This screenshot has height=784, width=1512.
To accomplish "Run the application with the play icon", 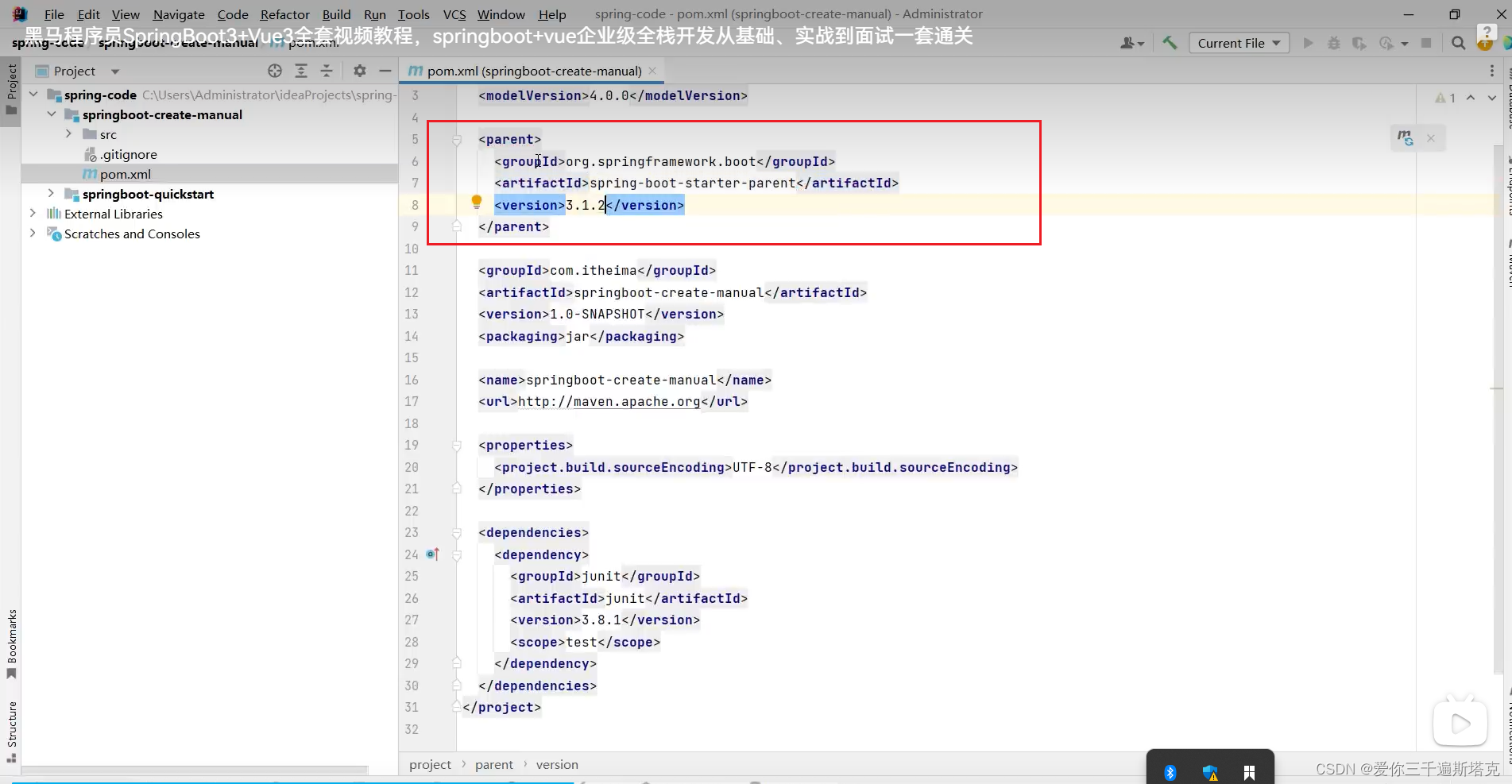I will [x=1309, y=43].
